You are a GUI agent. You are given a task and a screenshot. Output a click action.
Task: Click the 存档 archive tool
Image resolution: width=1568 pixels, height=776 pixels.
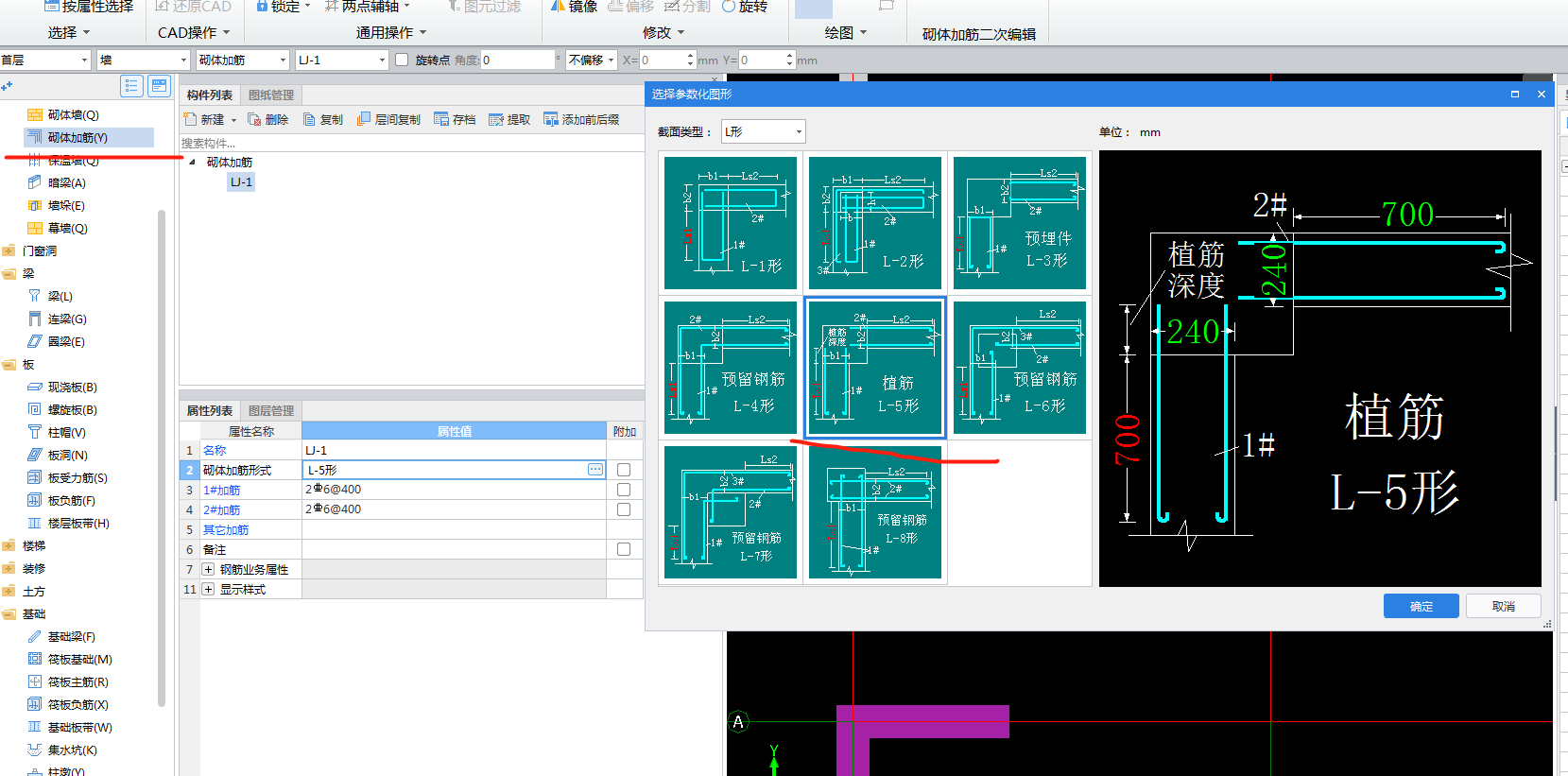coord(455,119)
